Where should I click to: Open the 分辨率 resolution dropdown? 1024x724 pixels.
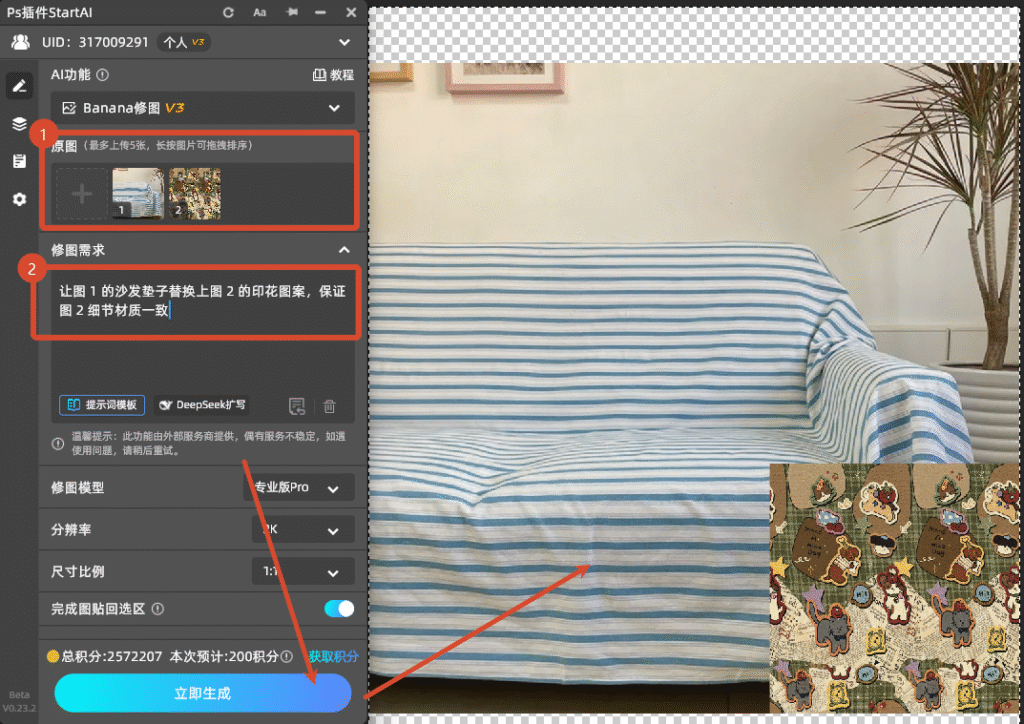point(303,530)
